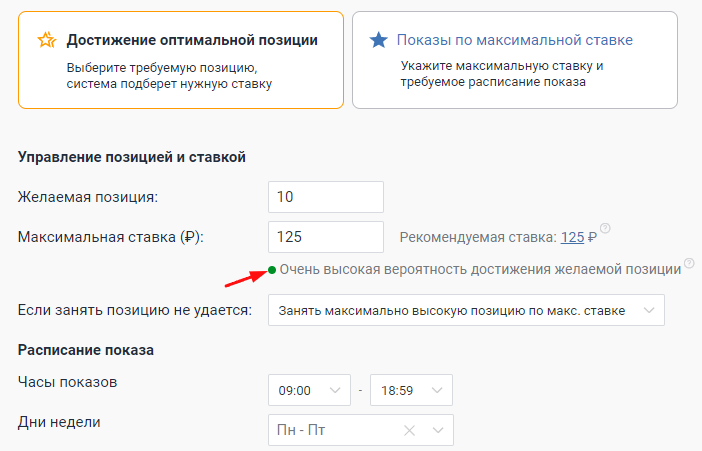This screenshot has height=451, width=702.
Task: Click the green probability status dot
Action: point(272,270)
